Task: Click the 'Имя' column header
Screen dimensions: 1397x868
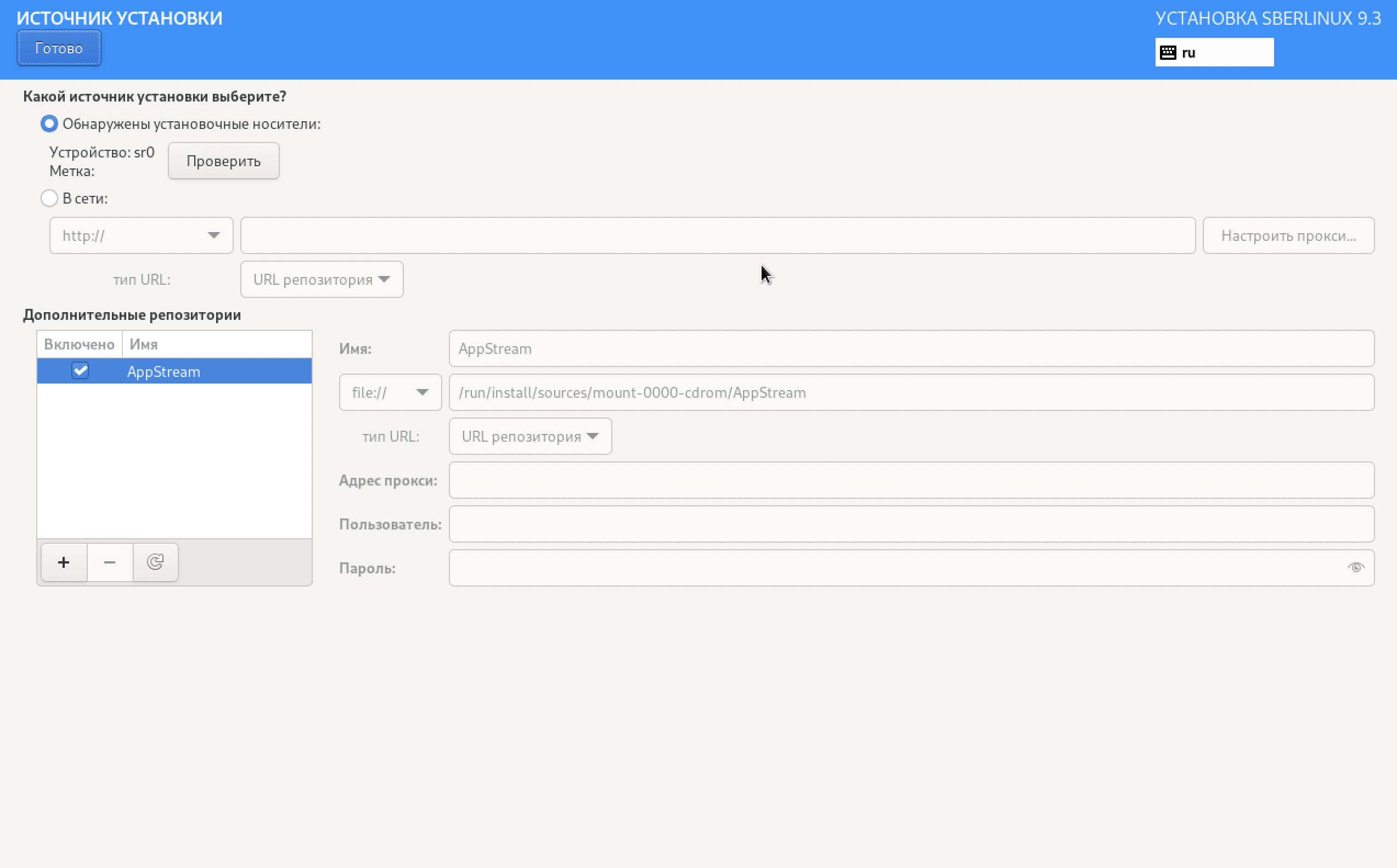Action: 216,345
